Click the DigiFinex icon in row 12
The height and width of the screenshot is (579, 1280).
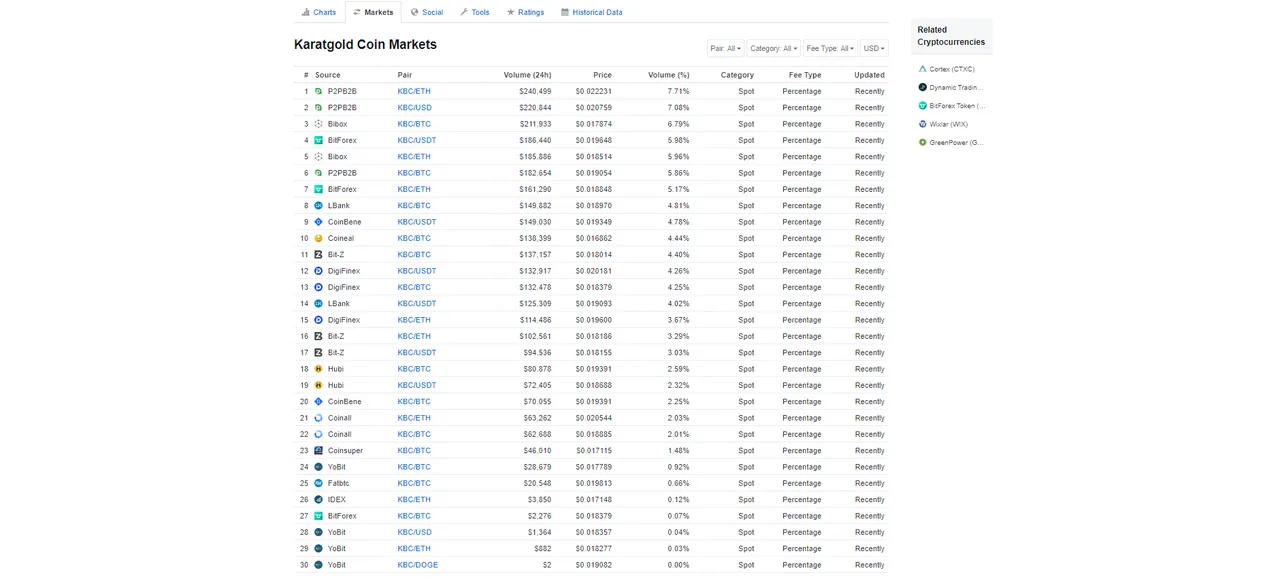point(319,271)
